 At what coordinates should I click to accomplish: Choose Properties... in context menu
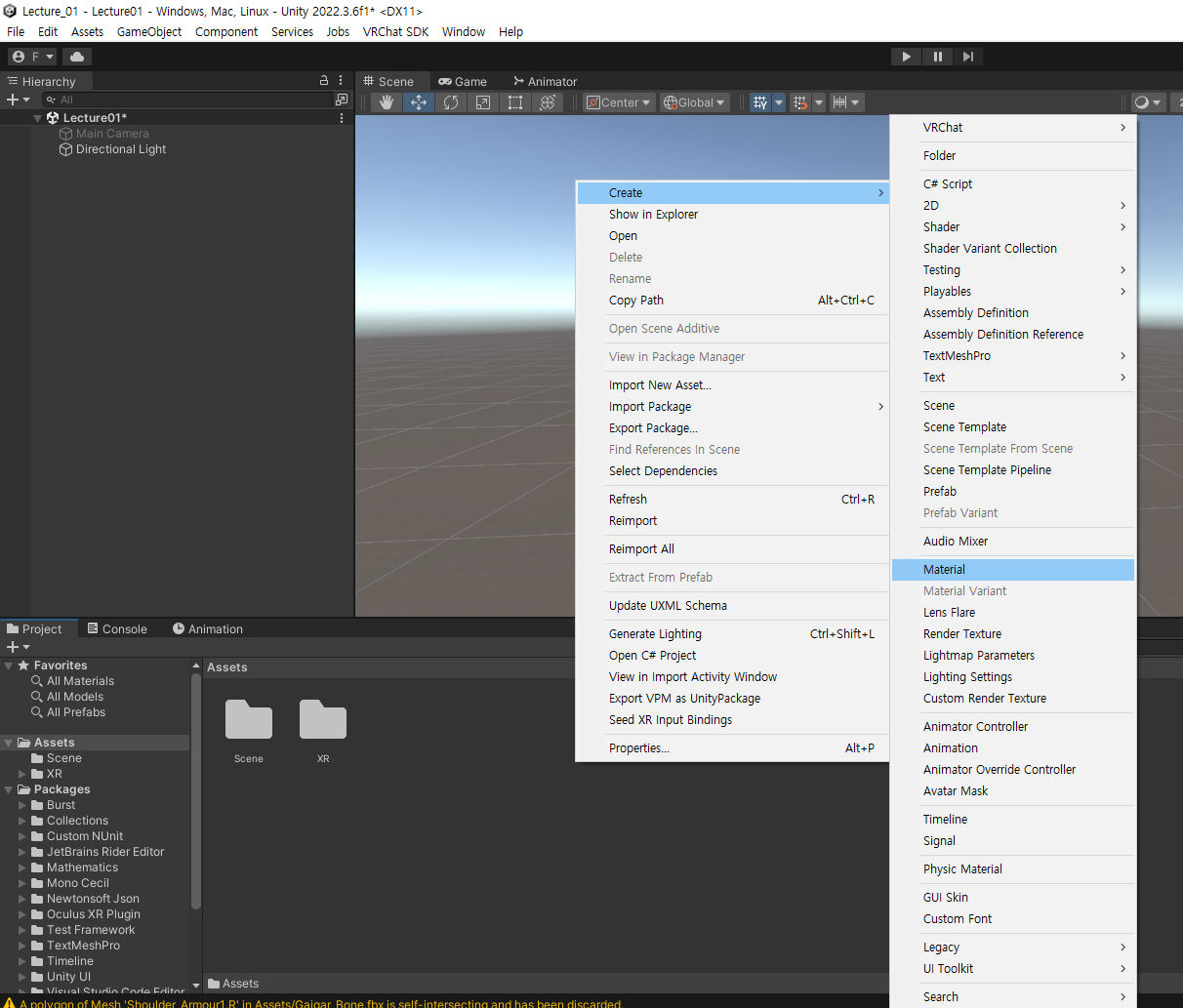[732, 748]
